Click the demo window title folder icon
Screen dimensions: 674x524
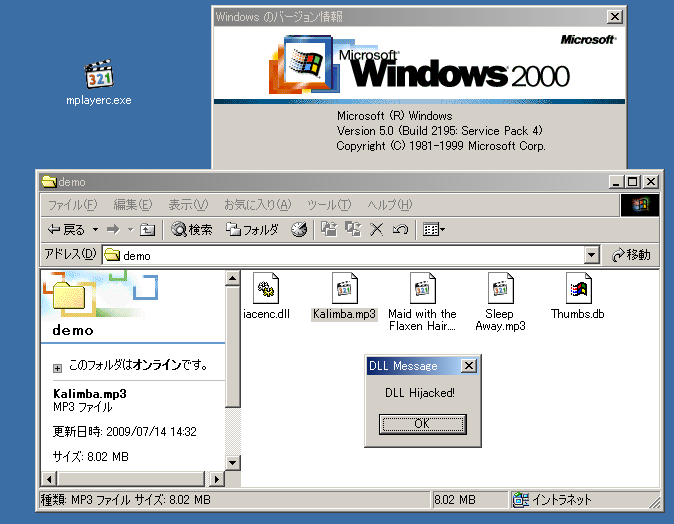click(x=49, y=182)
